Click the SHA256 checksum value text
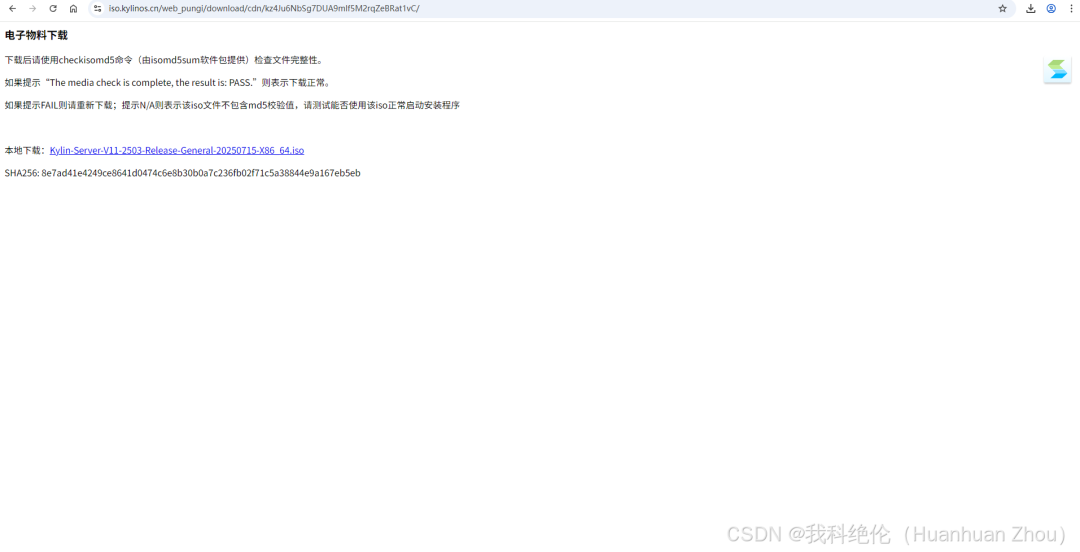Screen dimensions: 1080x552 coord(200,173)
